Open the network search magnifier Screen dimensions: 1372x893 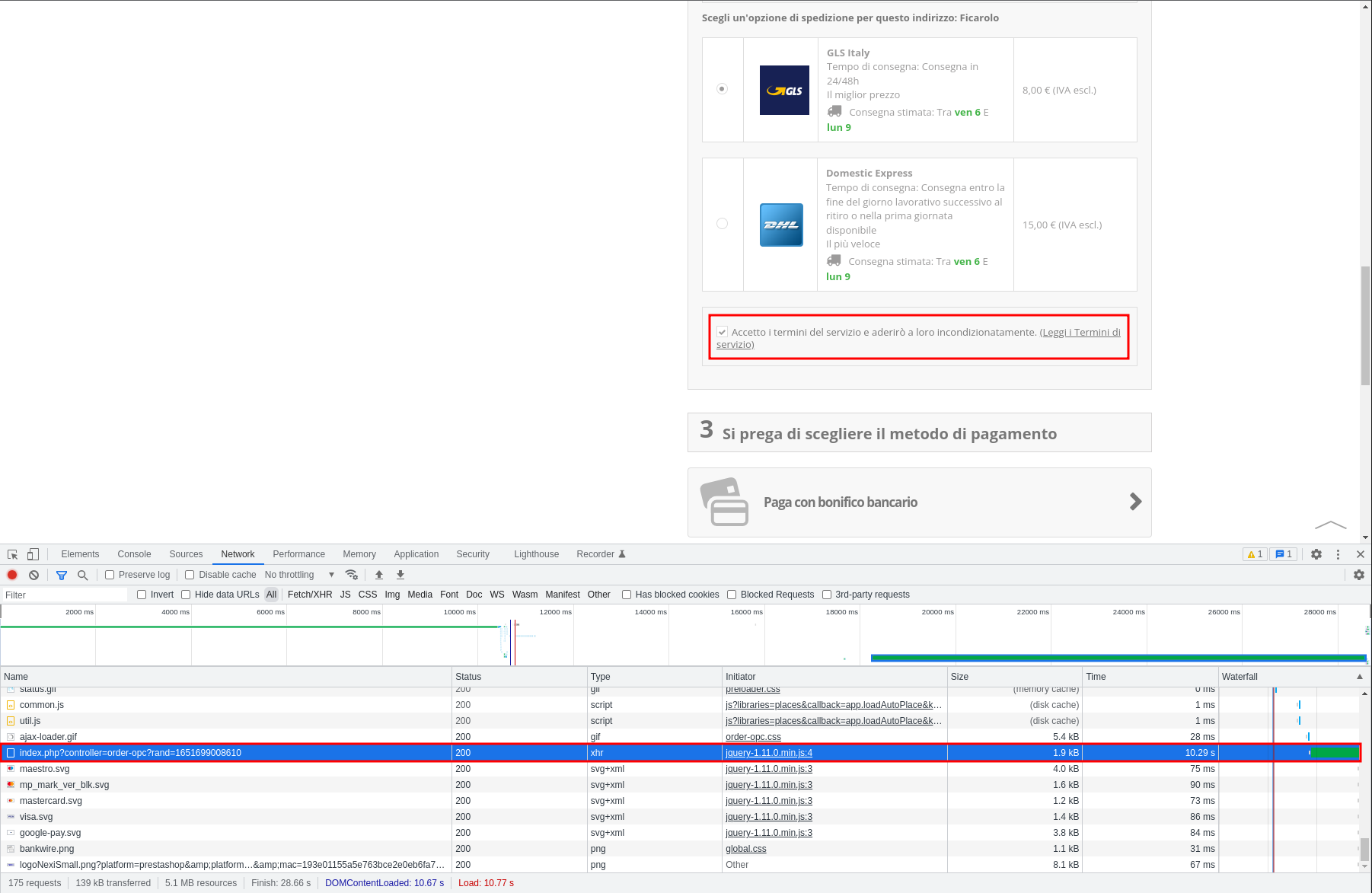coord(83,575)
